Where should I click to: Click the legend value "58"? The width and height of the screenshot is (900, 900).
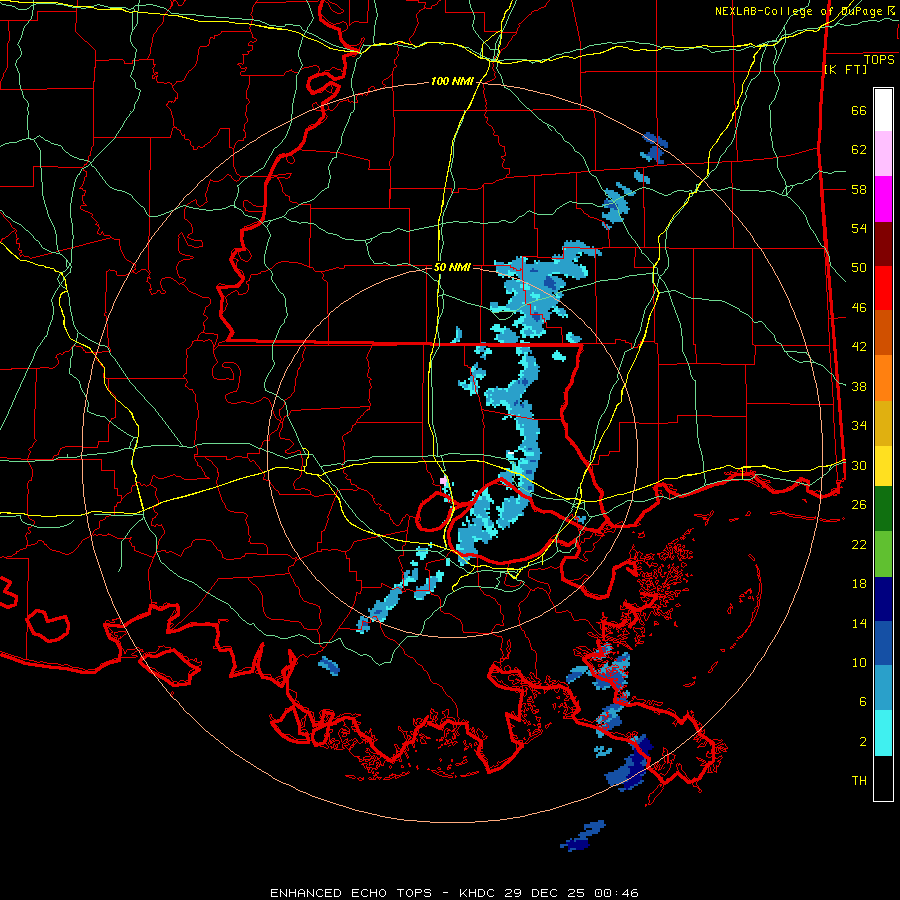pos(859,189)
